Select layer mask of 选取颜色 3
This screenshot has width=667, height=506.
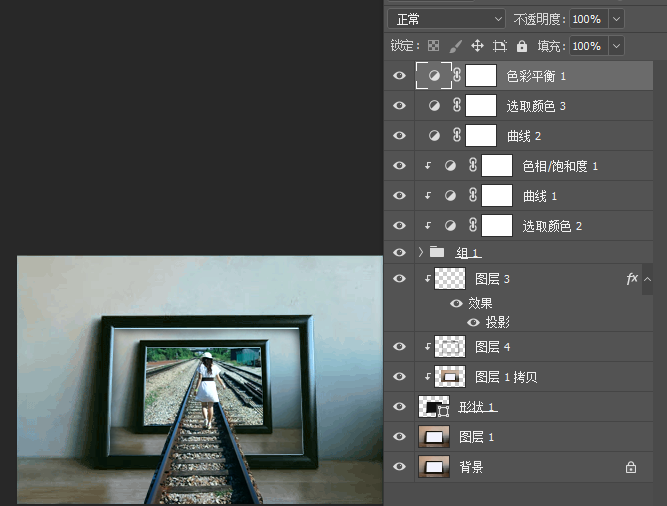481,105
